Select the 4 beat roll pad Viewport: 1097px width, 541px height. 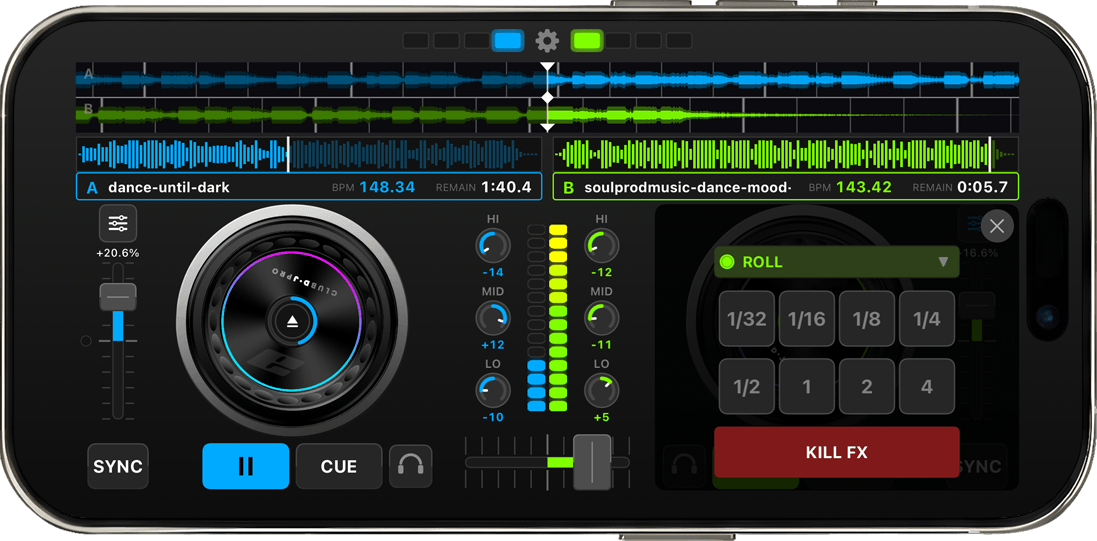tap(927, 386)
